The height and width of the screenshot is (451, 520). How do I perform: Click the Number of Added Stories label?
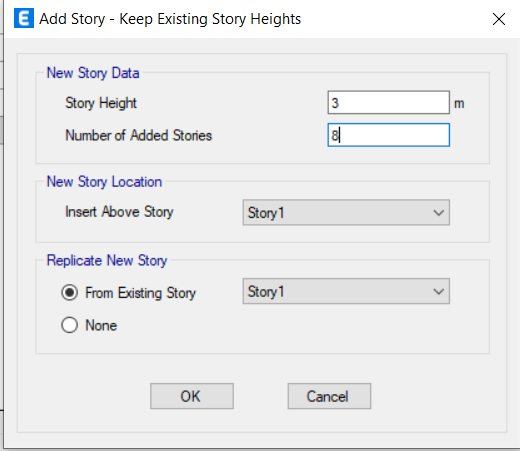tap(138, 135)
